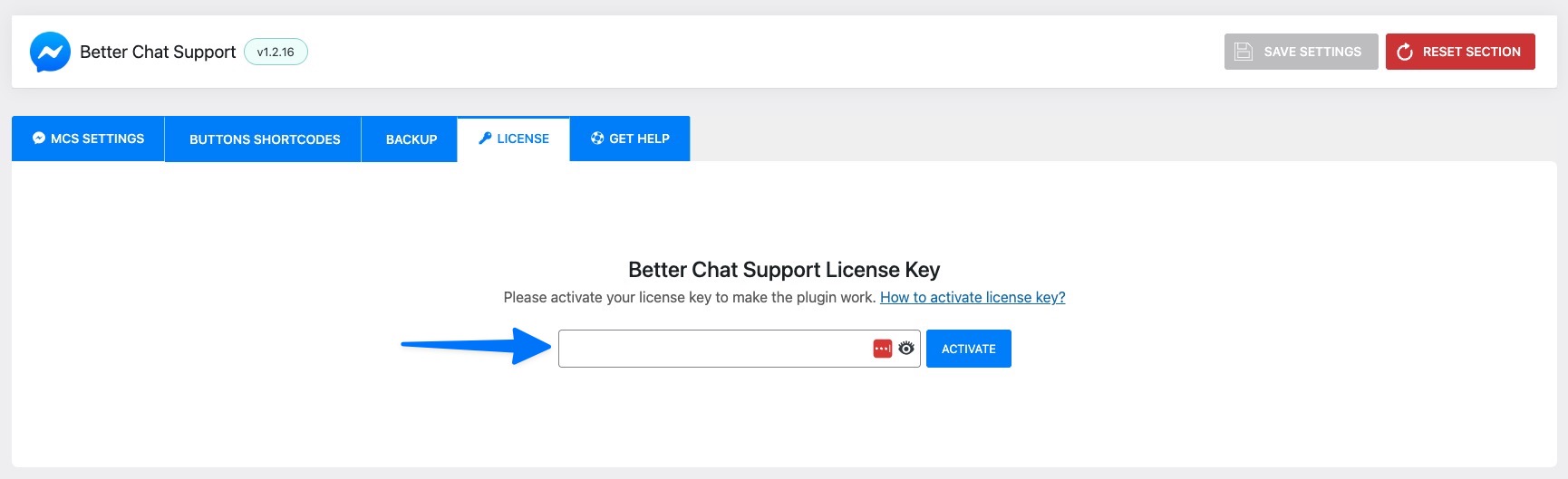1568x479 pixels.
Task: Click the key icon on the License tab
Action: point(485,139)
